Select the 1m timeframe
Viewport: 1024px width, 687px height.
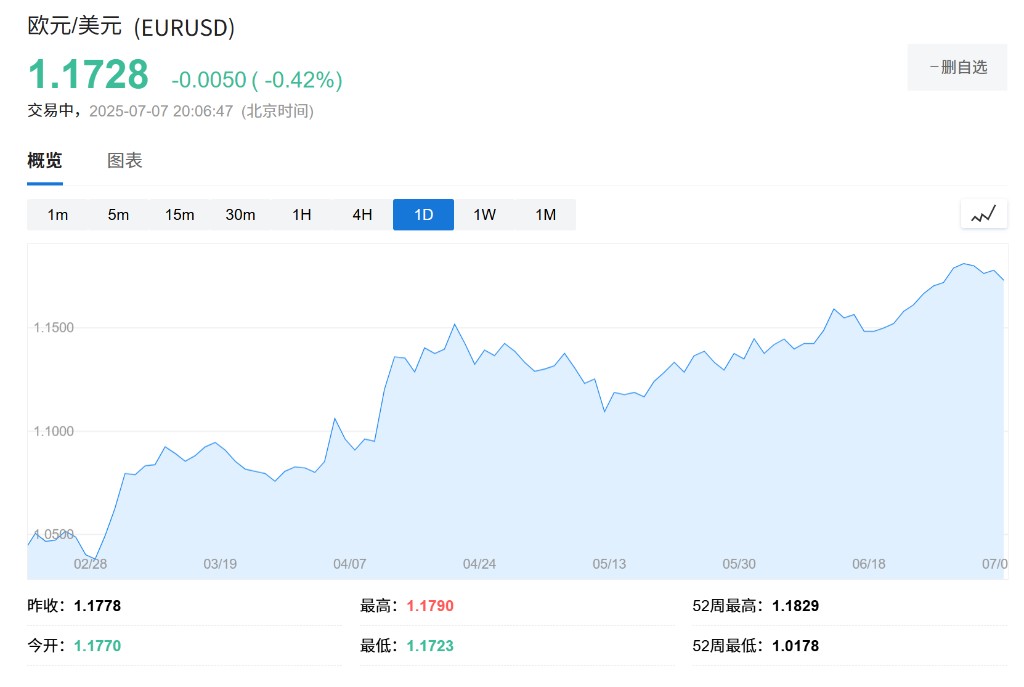pos(58,215)
